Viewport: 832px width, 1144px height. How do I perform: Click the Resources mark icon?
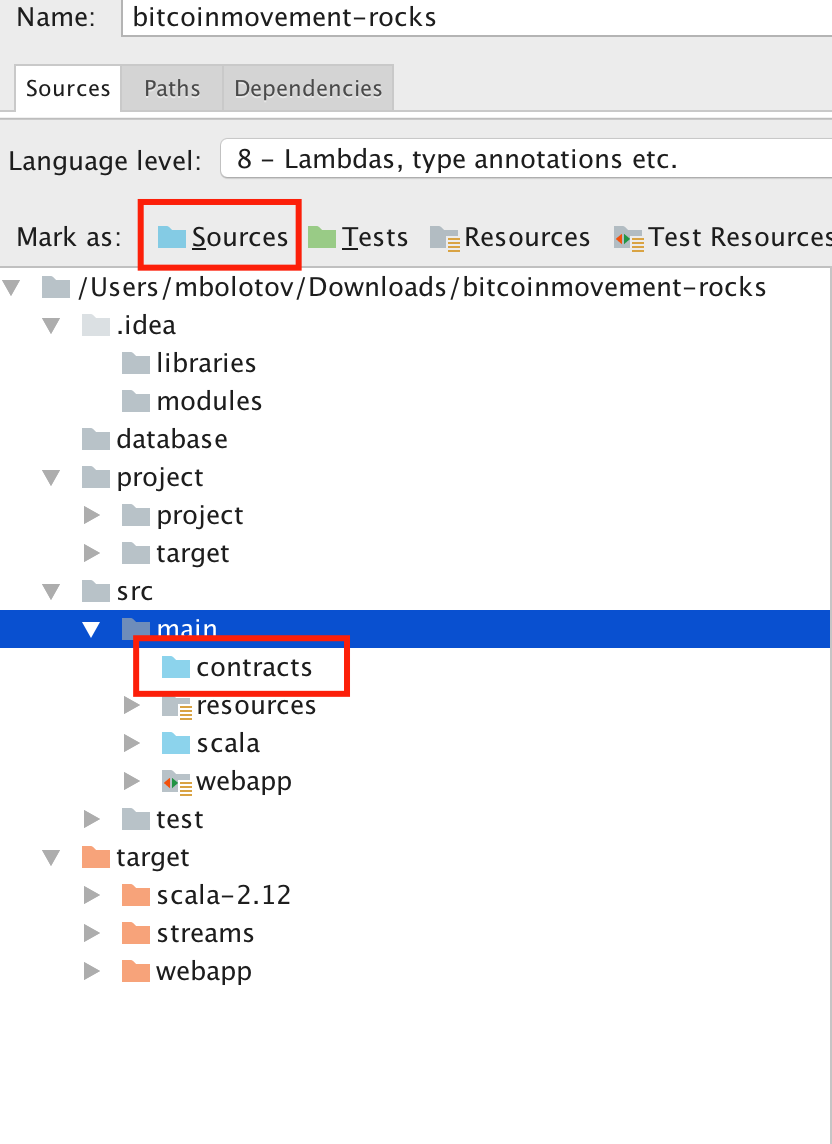tap(445, 236)
